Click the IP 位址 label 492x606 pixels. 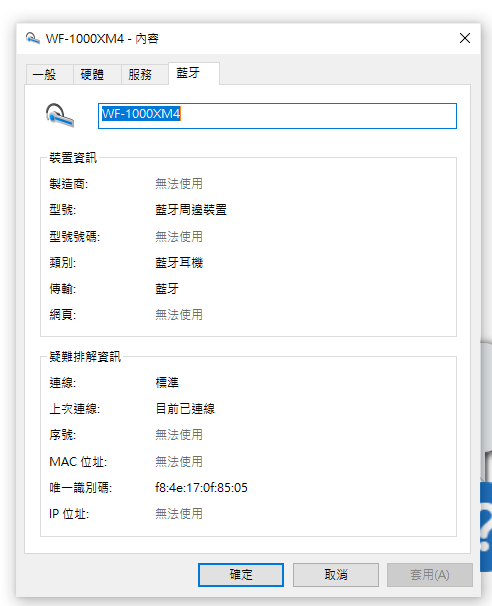tap(69, 514)
